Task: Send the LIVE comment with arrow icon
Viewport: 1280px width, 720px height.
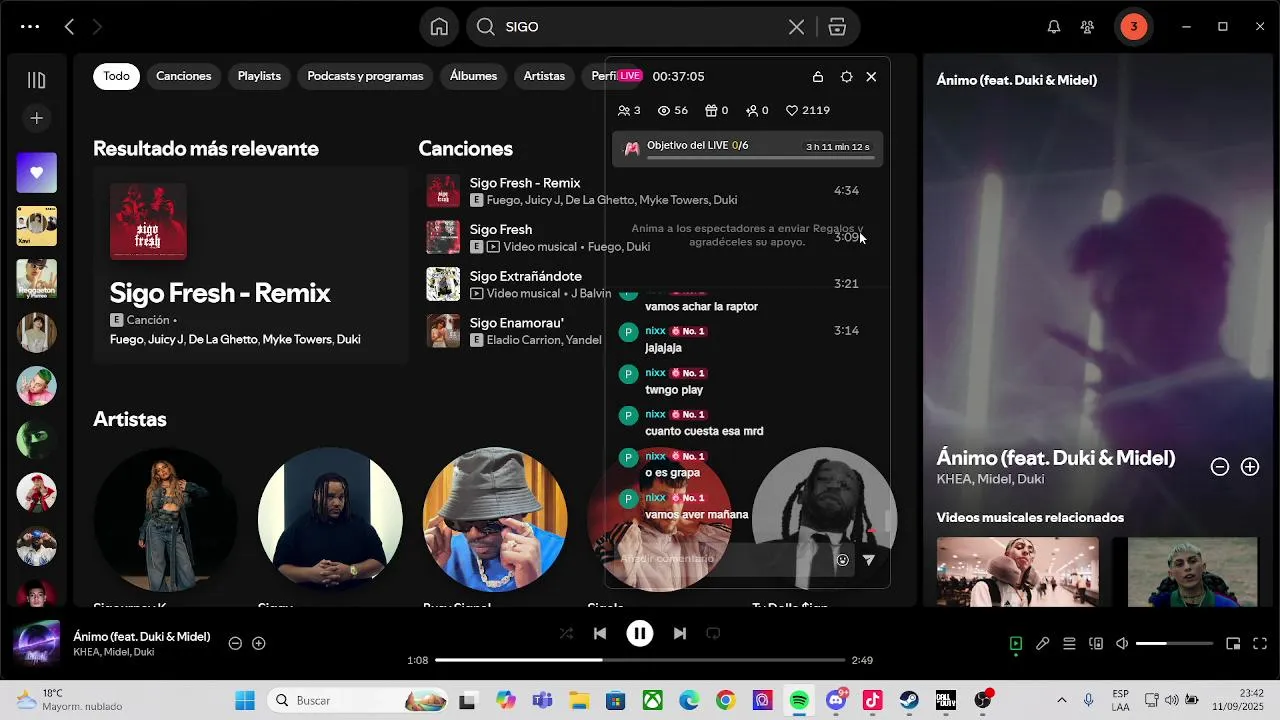Action: [869, 560]
